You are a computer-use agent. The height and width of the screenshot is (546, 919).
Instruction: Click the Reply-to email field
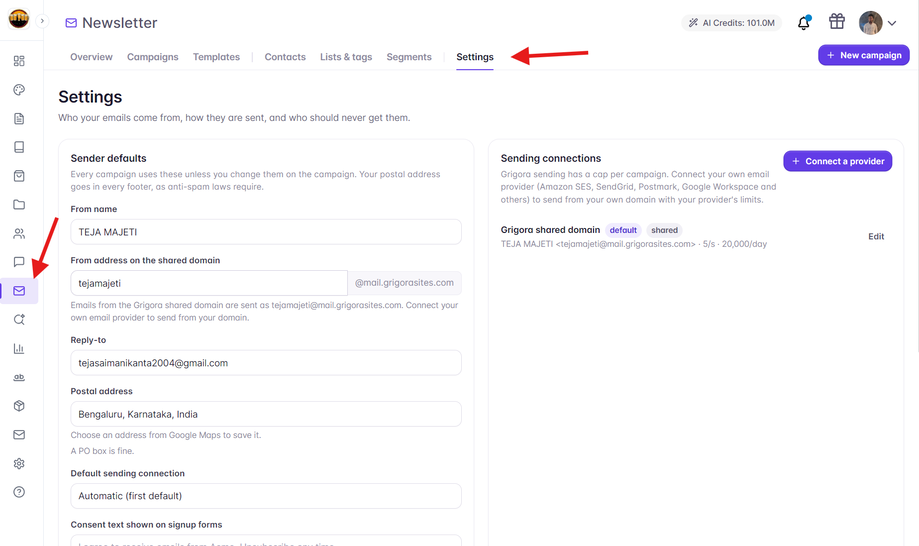(x=266, y=363)
